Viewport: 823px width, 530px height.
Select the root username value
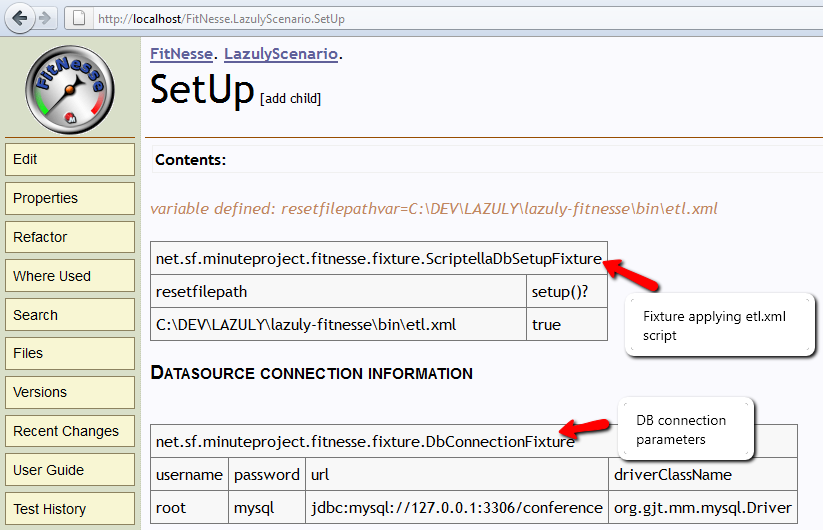pyautogui.click(x=189, y=507)
